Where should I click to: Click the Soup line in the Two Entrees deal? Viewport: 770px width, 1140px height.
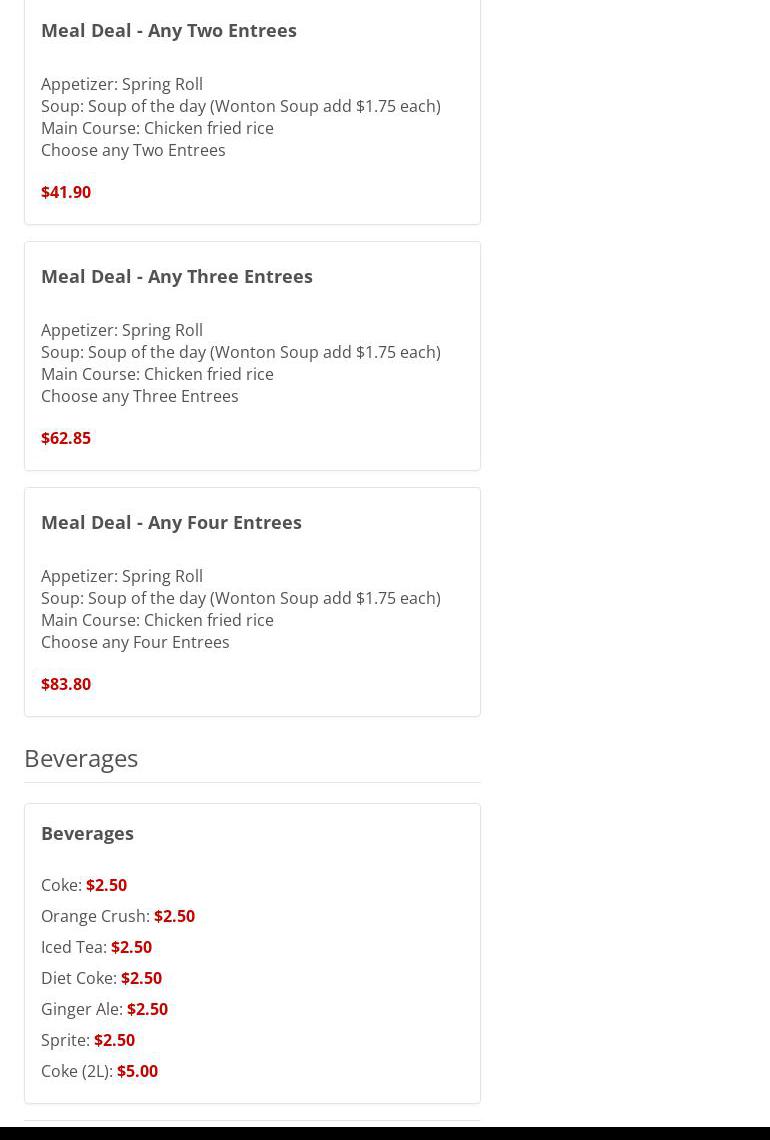click(x=240, y=106)
